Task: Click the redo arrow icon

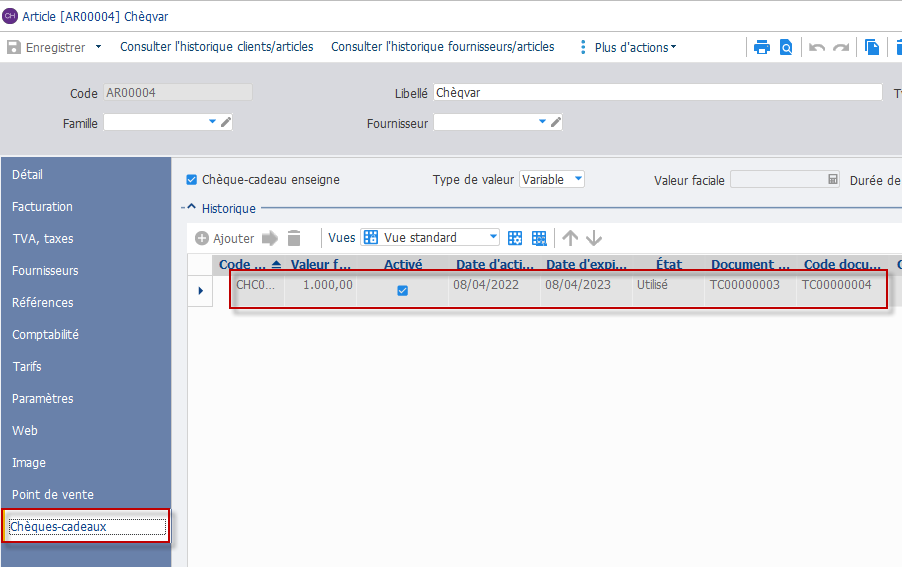Action: pyautogui.click(x=841, y=47)
